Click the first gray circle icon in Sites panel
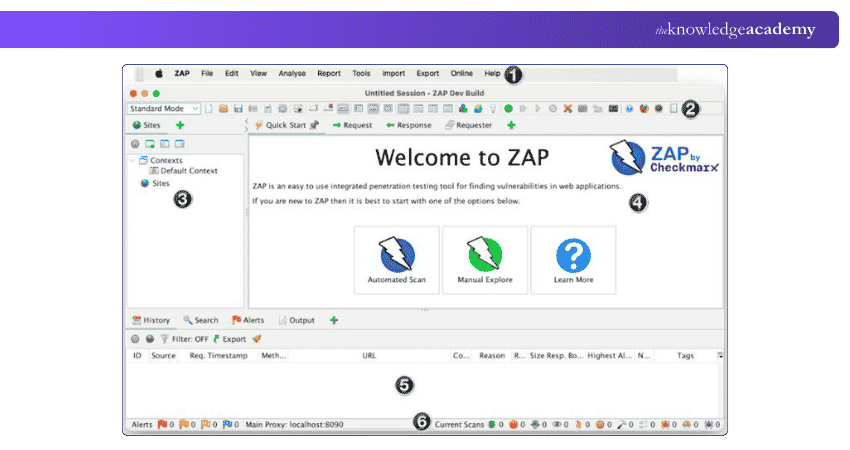Image resolution: width=850 pixels, height=450 pixels. coord(135,144)
